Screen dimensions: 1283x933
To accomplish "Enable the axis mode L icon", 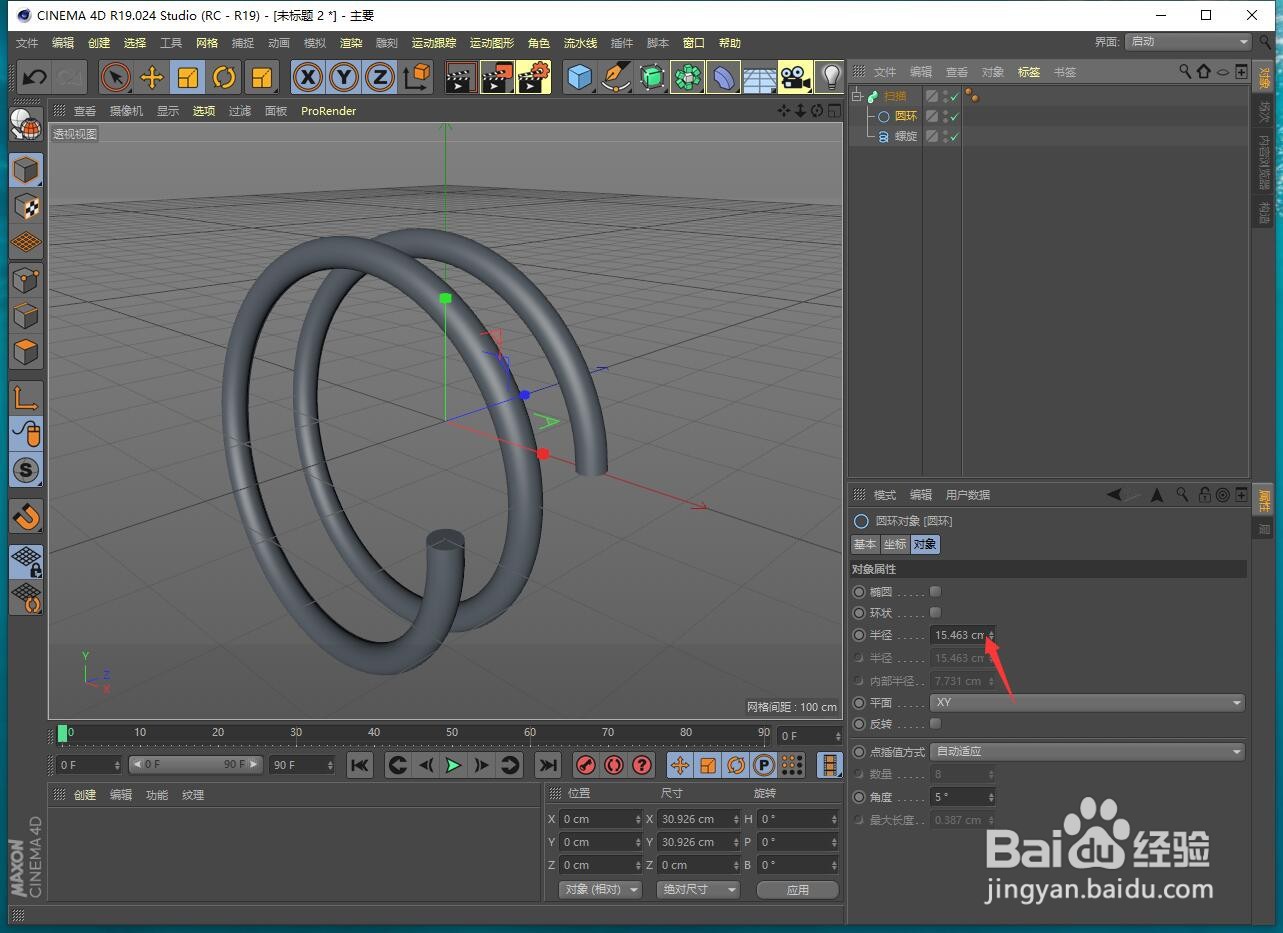I will click(26, 398).
